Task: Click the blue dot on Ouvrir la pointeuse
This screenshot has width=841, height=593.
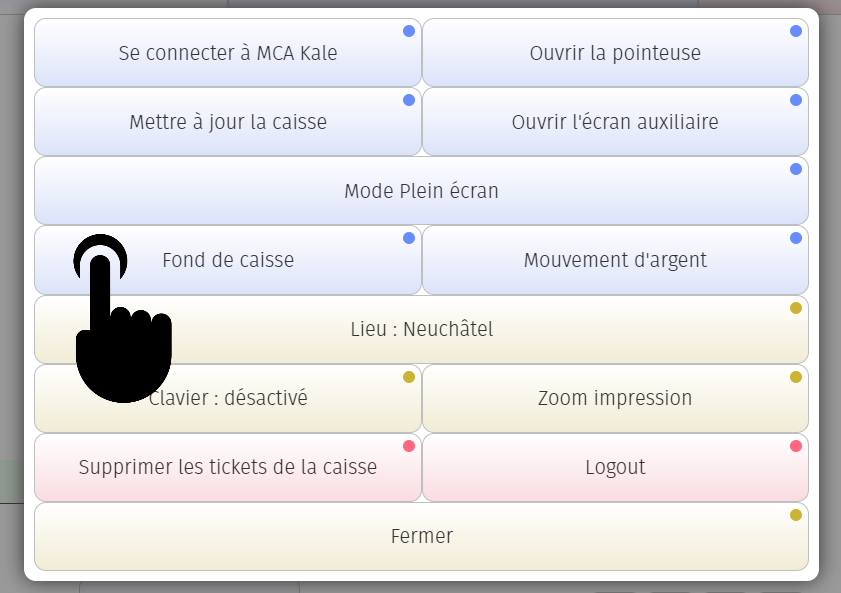Action: (796, 31)
